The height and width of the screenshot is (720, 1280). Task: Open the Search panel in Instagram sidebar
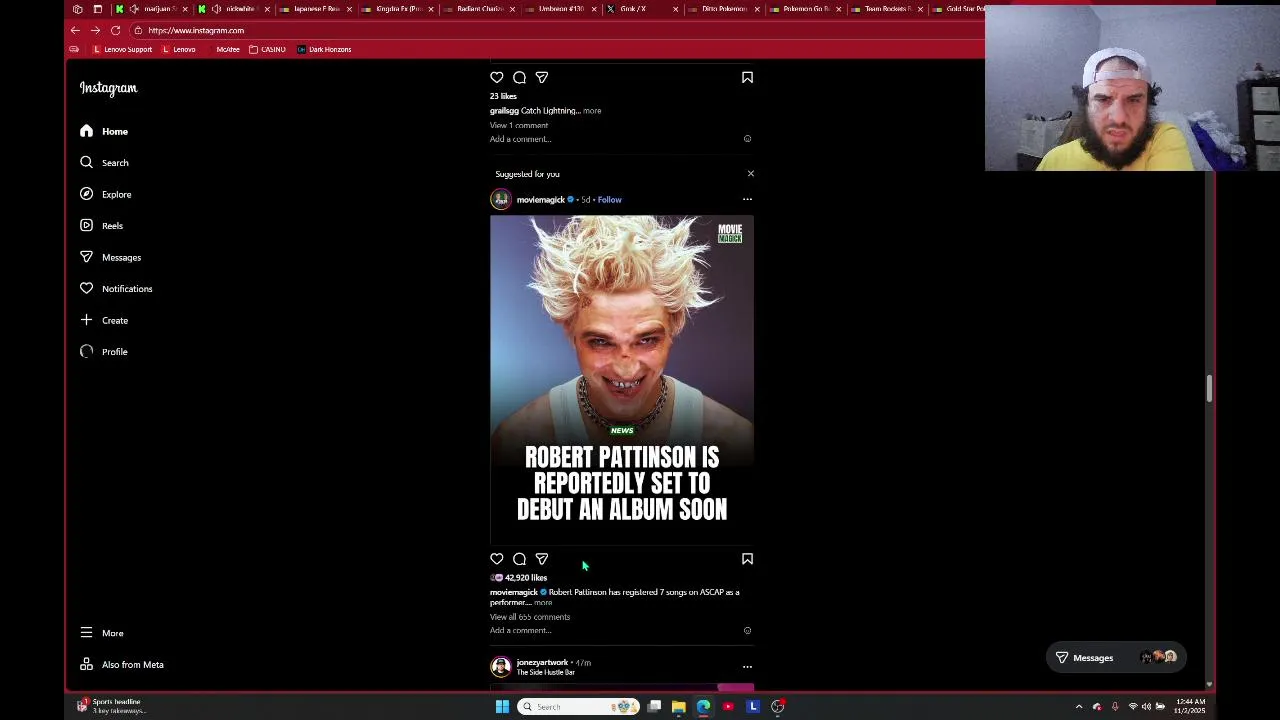104,162
